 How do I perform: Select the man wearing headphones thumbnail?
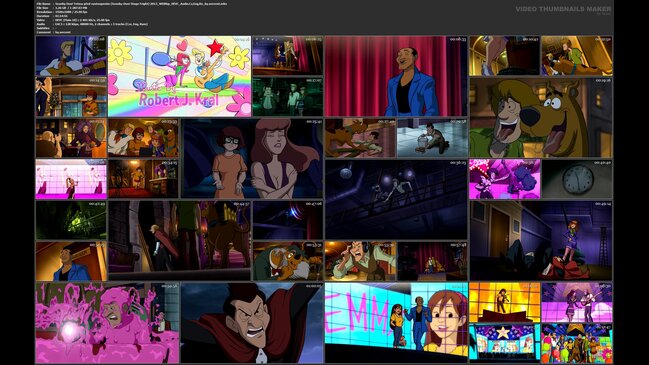(360, 261)
